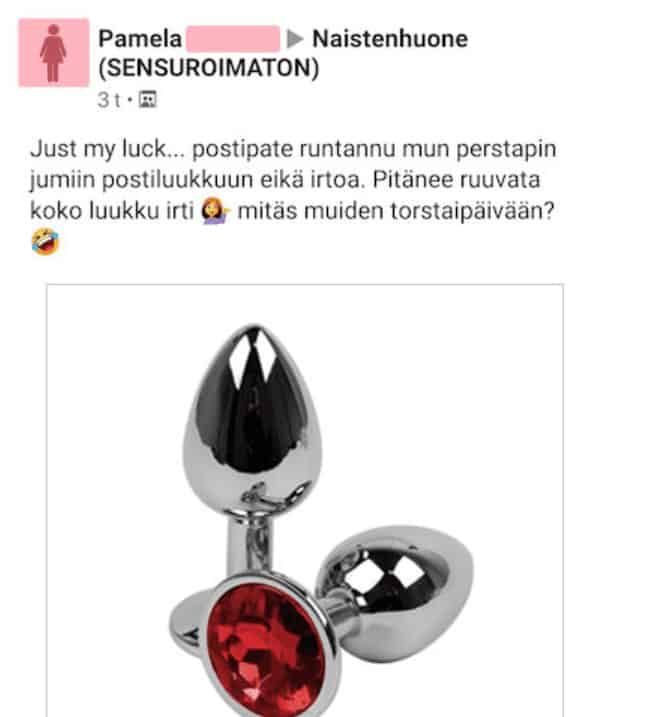Click the red jewel in the photo
Screen dimensions: 661x717
(x=266, y=651)
